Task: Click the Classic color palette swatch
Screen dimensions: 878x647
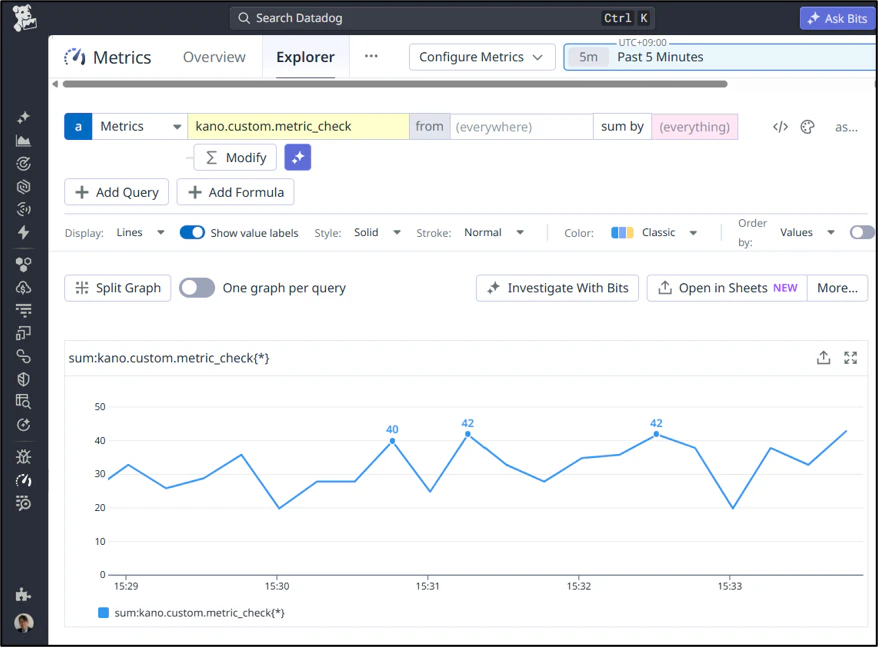Action: (622, 232)
